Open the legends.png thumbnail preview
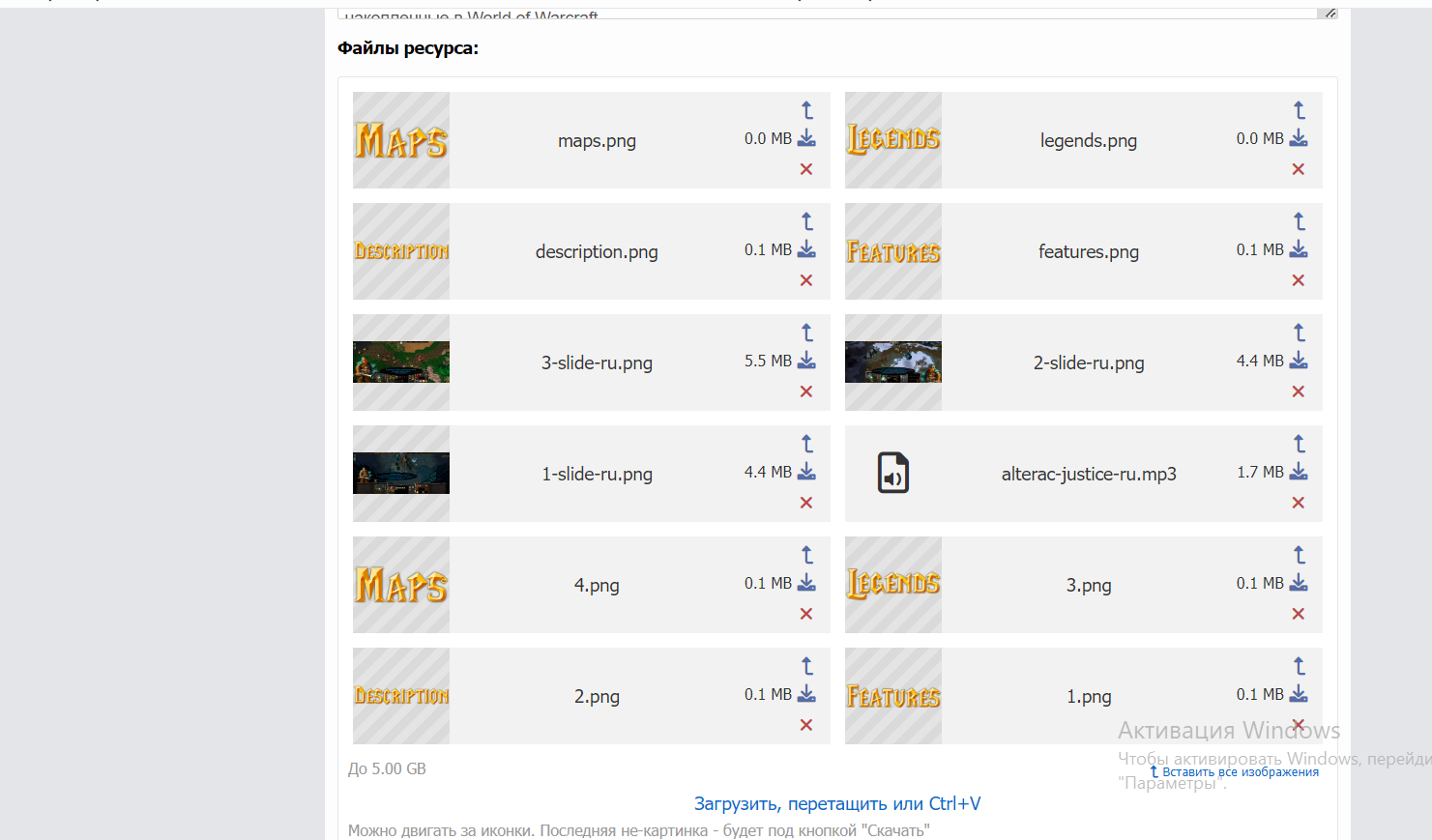 pos(893,140)
